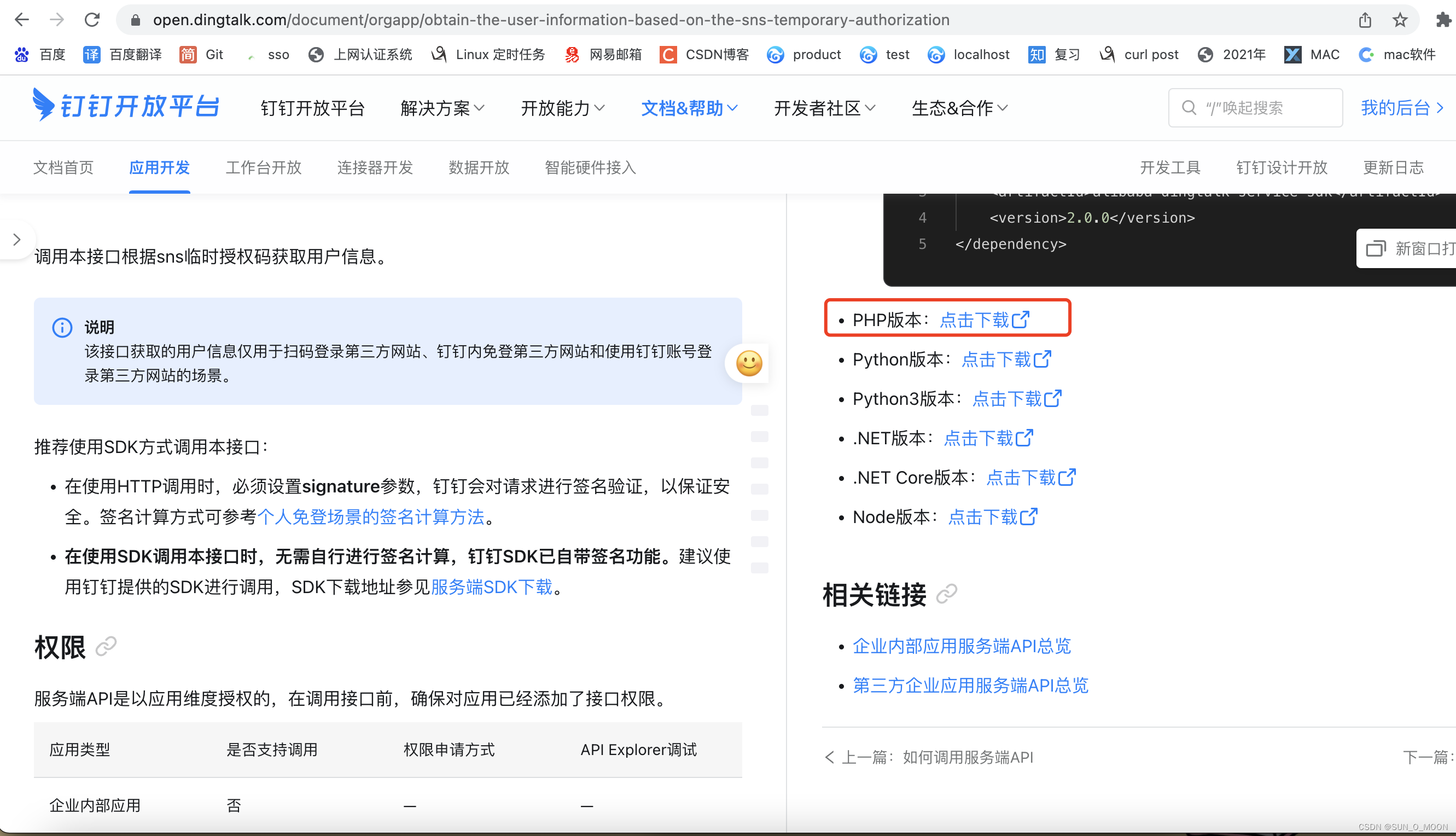The width and height of the screenshot is (1456, 836).
Task: Switch to the 文档首页 tab
Action: 63,167
